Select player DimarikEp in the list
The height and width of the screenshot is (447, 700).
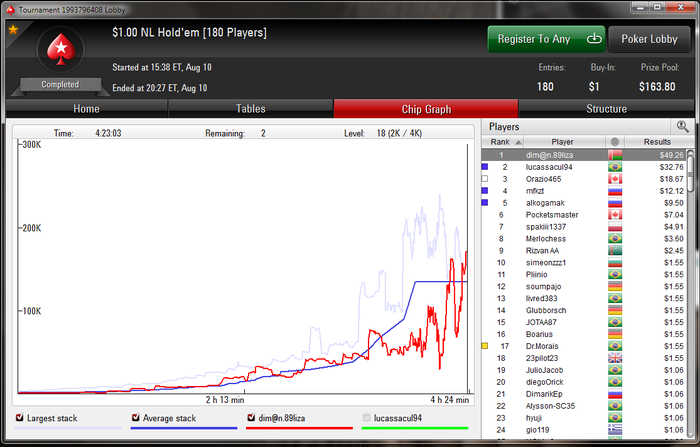583,394
